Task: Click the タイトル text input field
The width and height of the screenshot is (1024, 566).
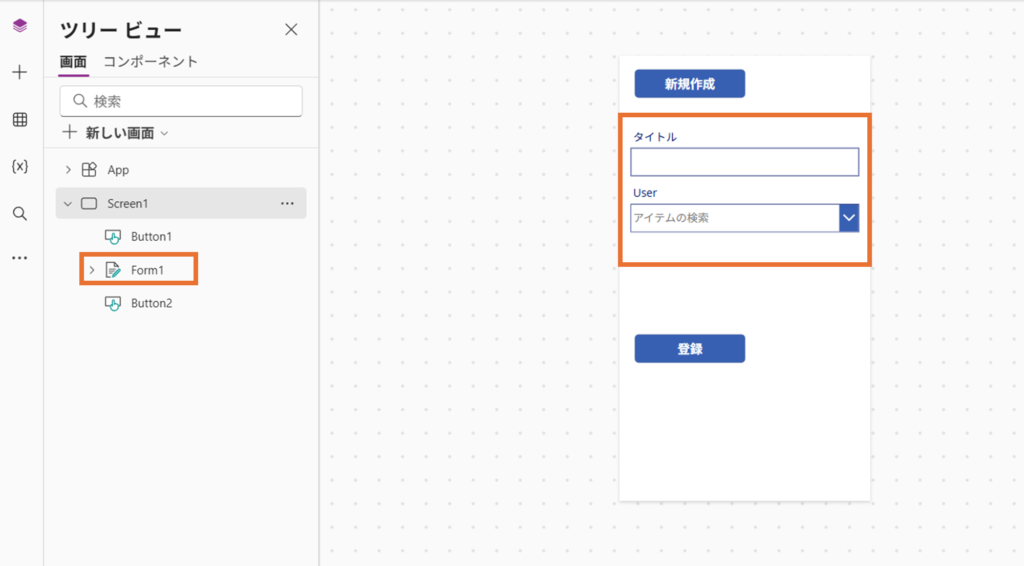Action: tap(744, 162)
